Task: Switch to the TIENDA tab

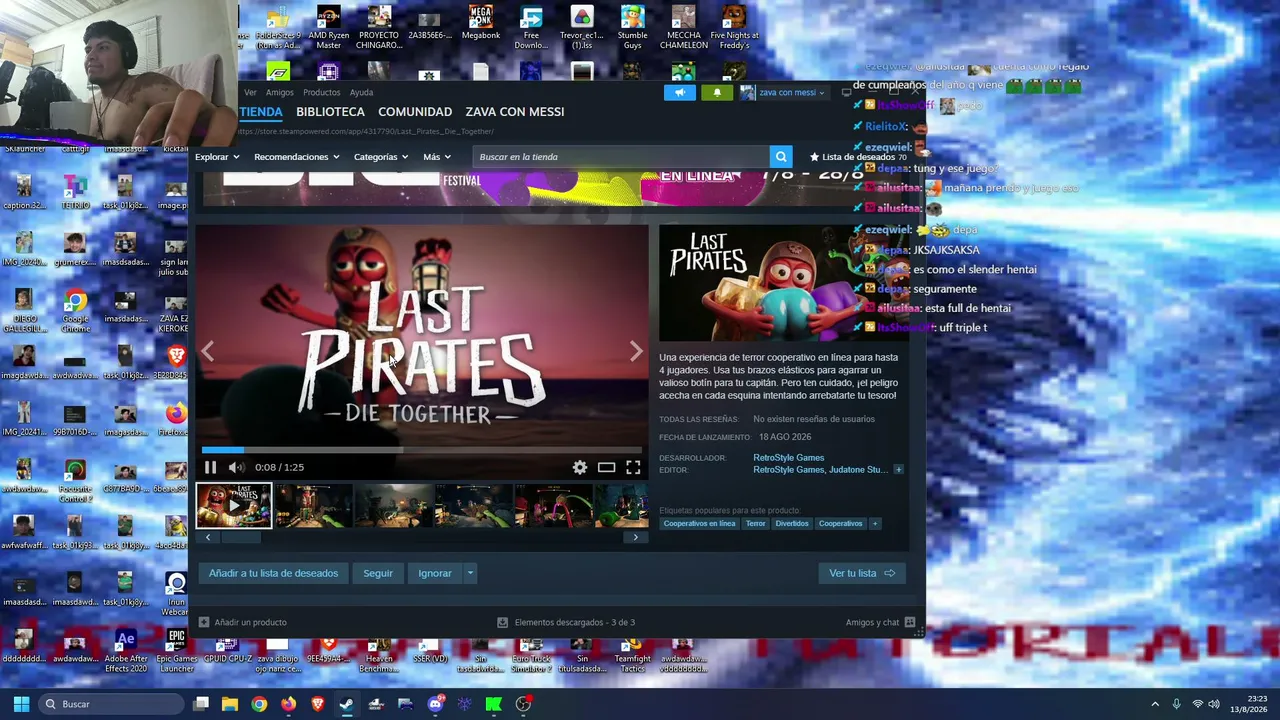Action: tap(261, 112)
